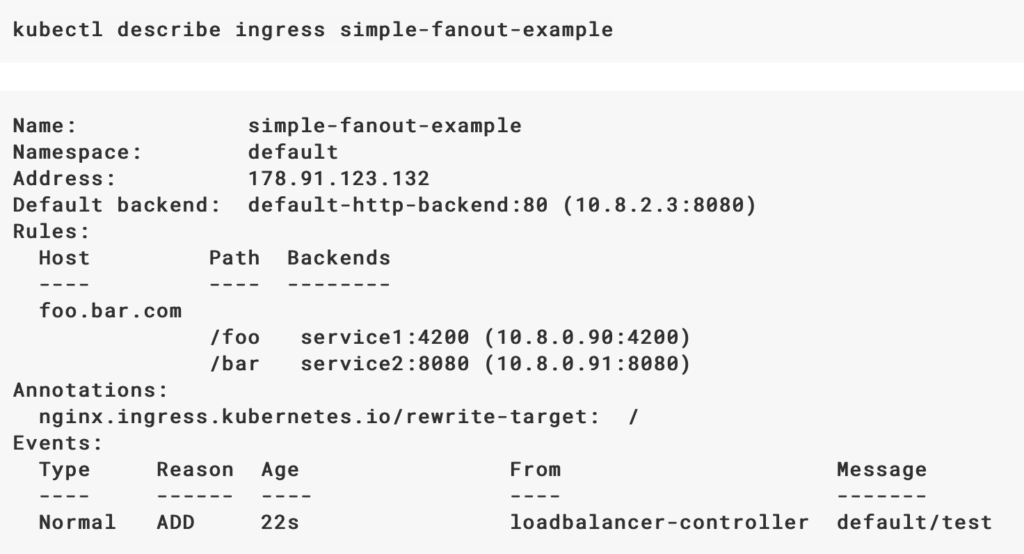
Task: Click the Host column header
Action: coord(64,258)
